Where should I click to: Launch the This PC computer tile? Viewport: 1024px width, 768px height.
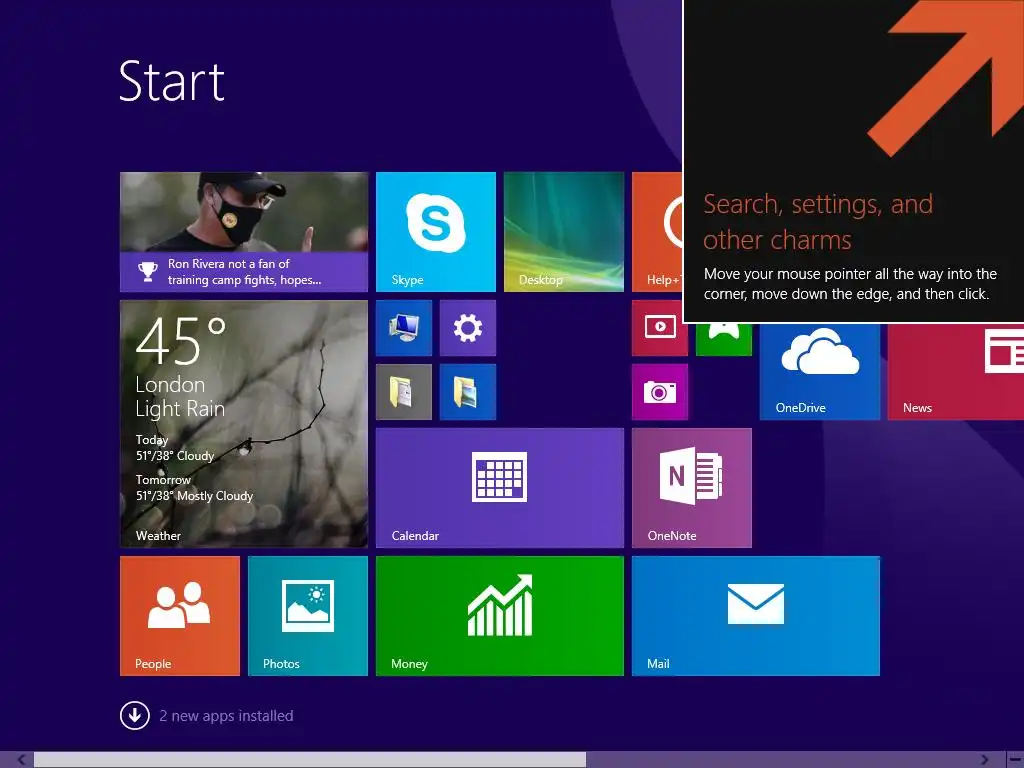click(x=404, y=328)
